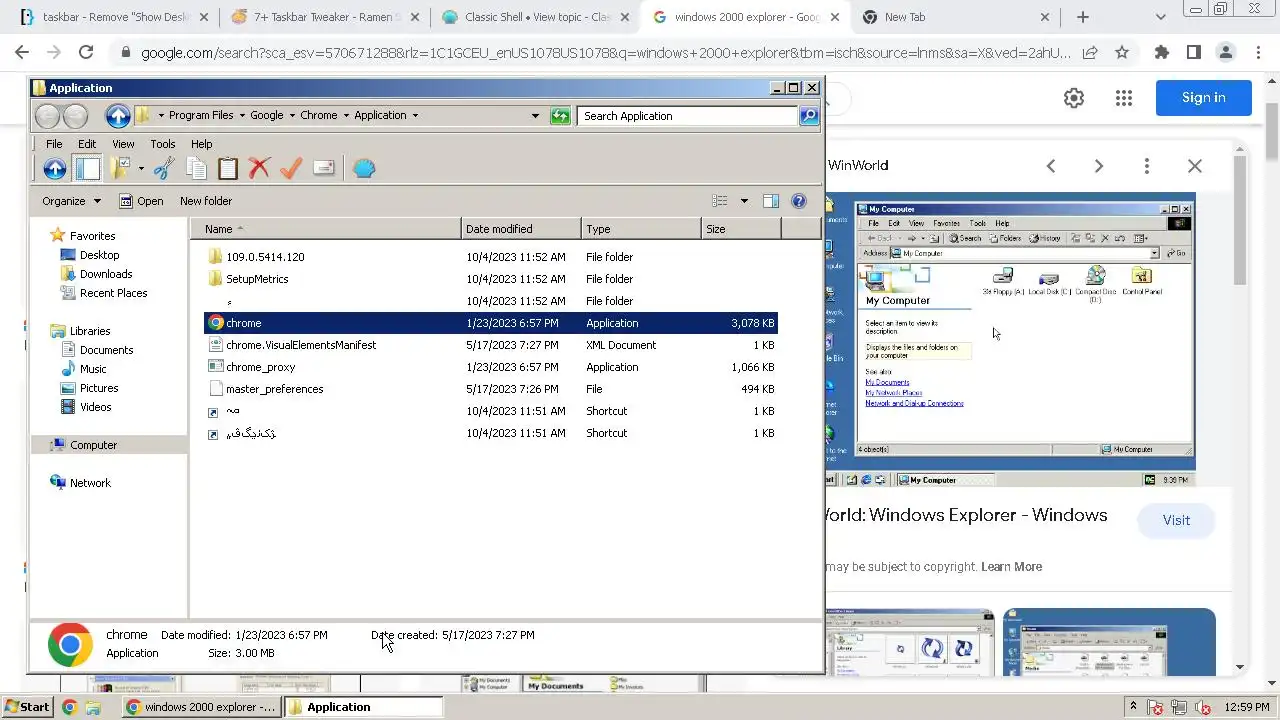Click the Paste clipboard icon
Image resolution: width=1280 pixels, height=720 pixels.
click(x=228, y=169)
